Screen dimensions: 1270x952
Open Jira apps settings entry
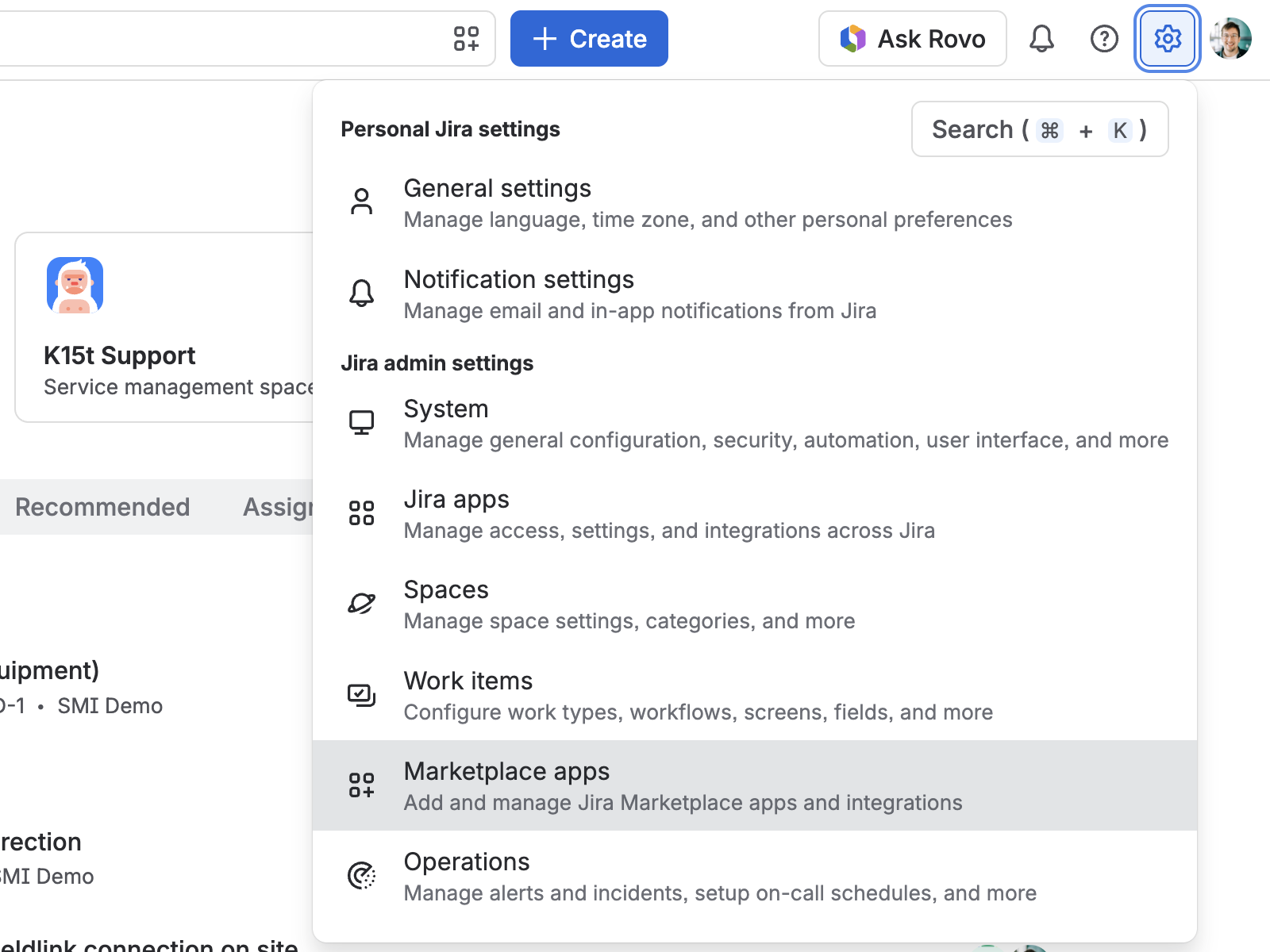tap(755, 514)
